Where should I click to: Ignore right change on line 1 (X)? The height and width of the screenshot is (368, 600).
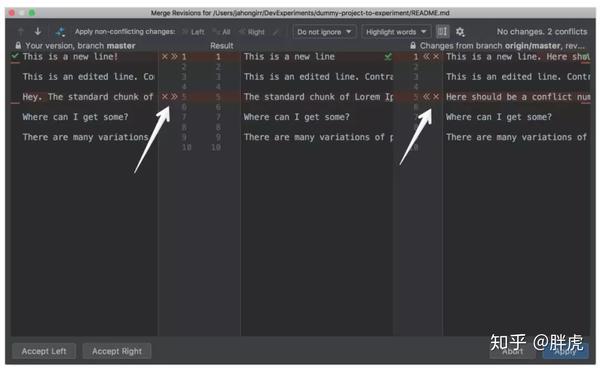click(x=436, y=57)
